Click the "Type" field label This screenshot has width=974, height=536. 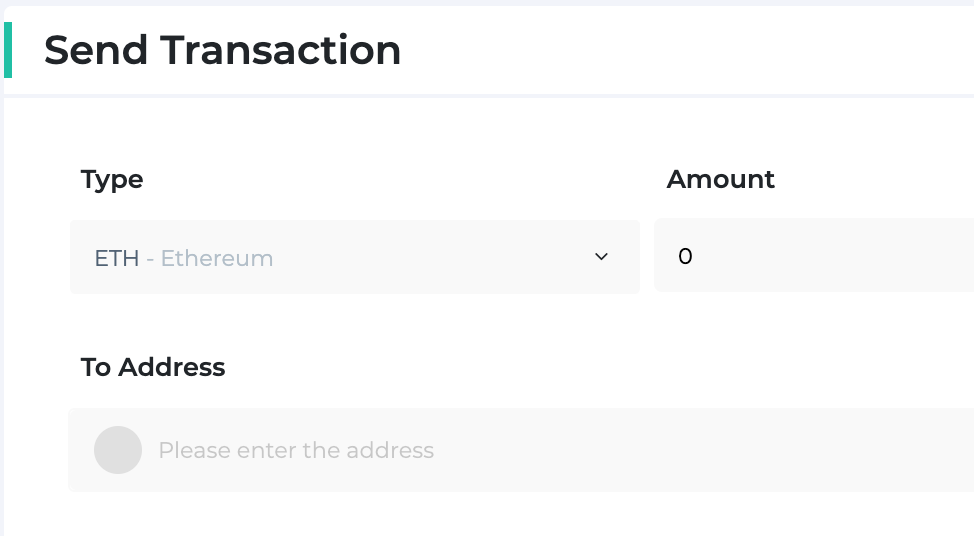click(x=112, y=180)
